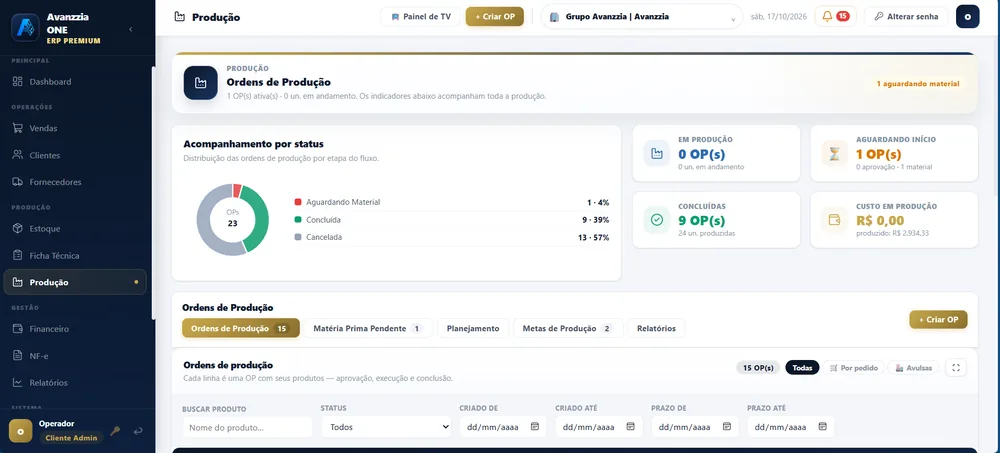Click the Custo em Produção wallet icon
Screen dimensions: 1000x453
point(835,220)
